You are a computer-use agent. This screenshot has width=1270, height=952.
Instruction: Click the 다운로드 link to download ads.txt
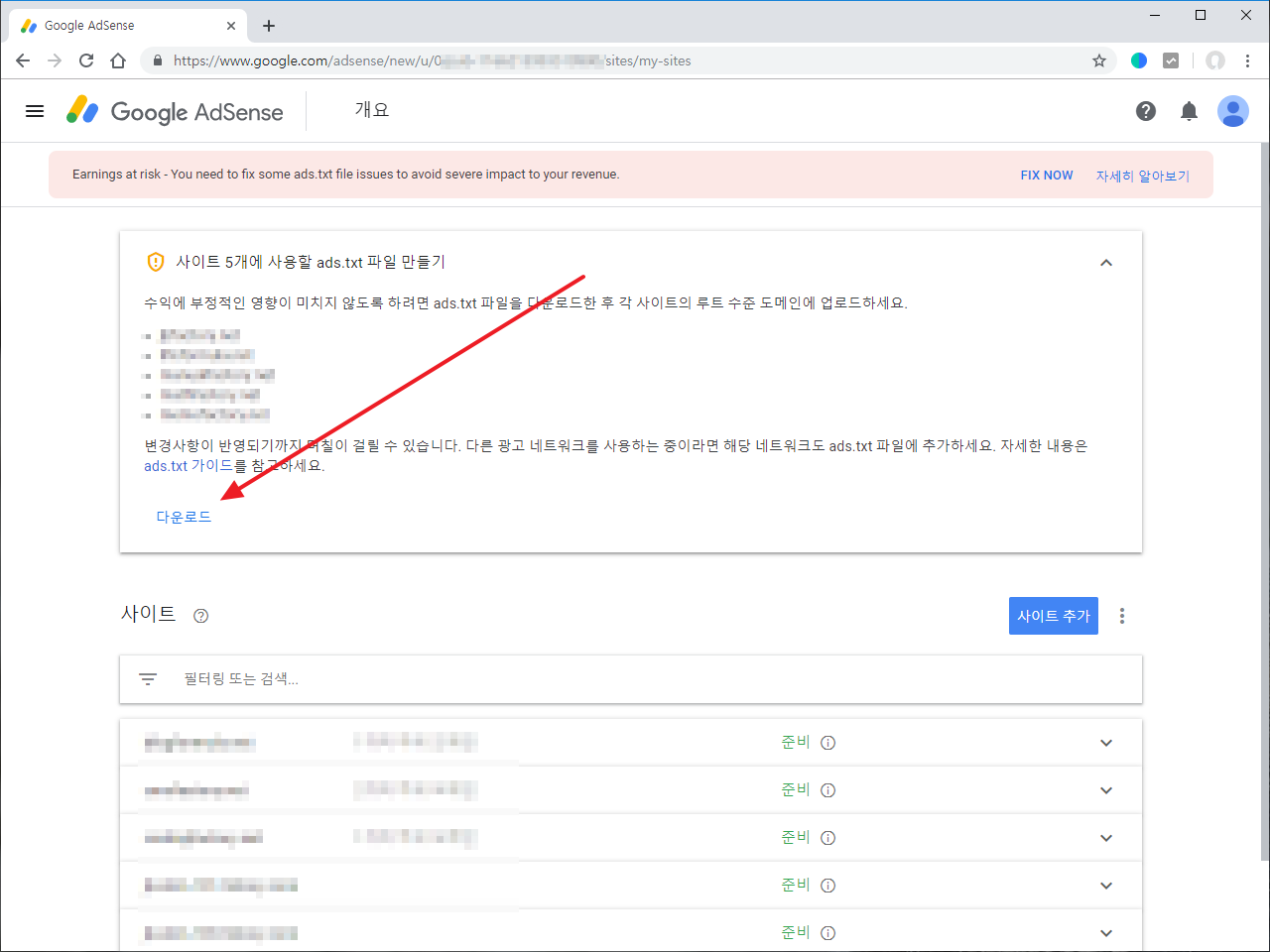pos(183,516)
